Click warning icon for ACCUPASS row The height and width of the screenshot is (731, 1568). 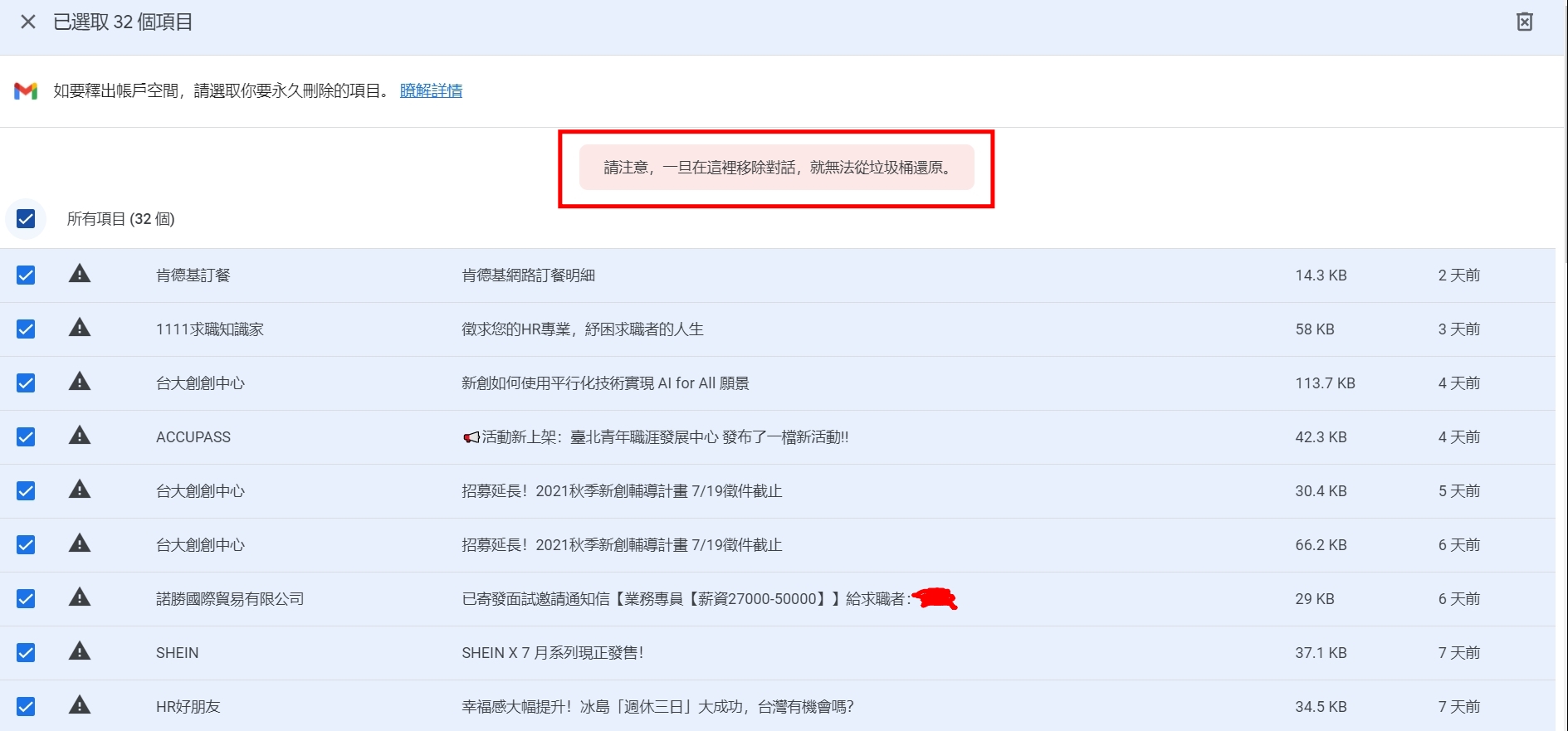click(80, 436)
